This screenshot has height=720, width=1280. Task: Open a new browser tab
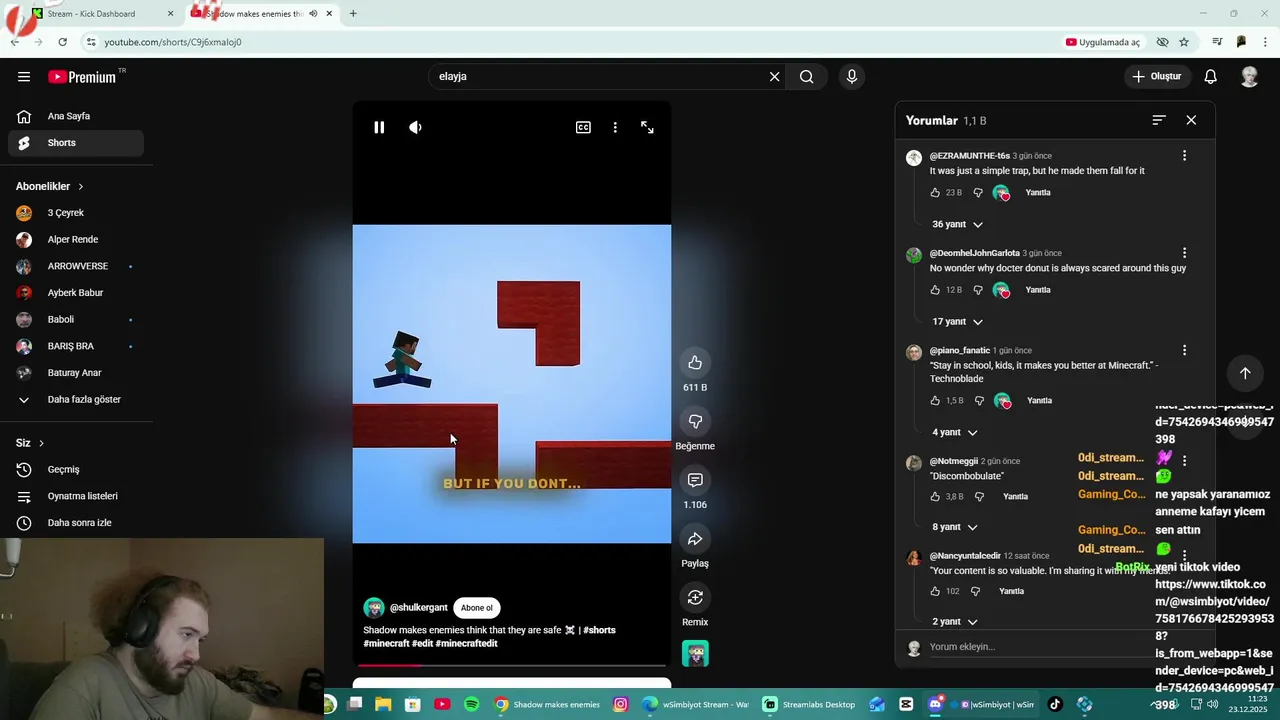[353, 14]
